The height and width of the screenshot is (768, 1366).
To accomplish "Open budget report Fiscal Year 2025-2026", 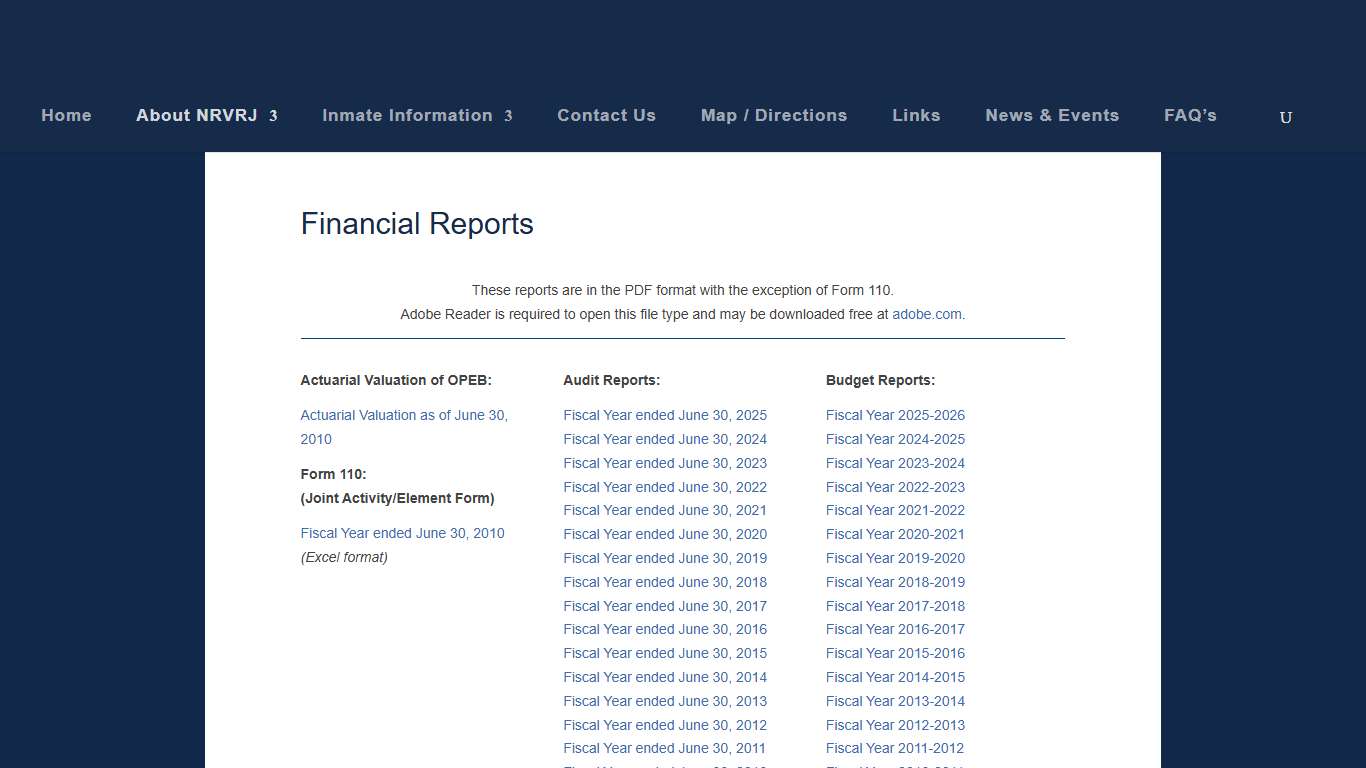I will click(x=895, y=415).
